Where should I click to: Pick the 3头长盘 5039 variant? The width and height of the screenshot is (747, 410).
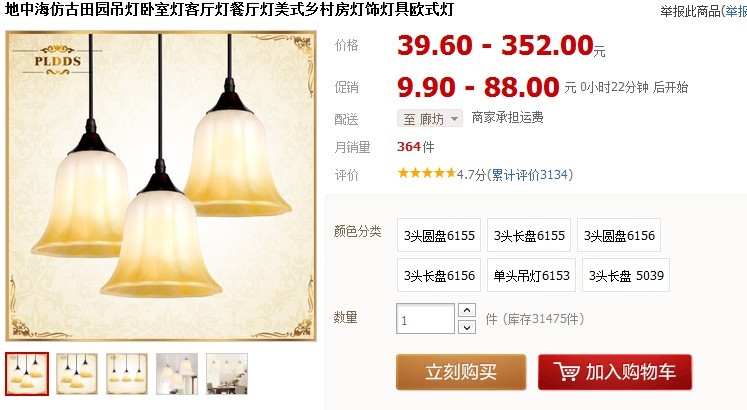[x=626, y=275]
